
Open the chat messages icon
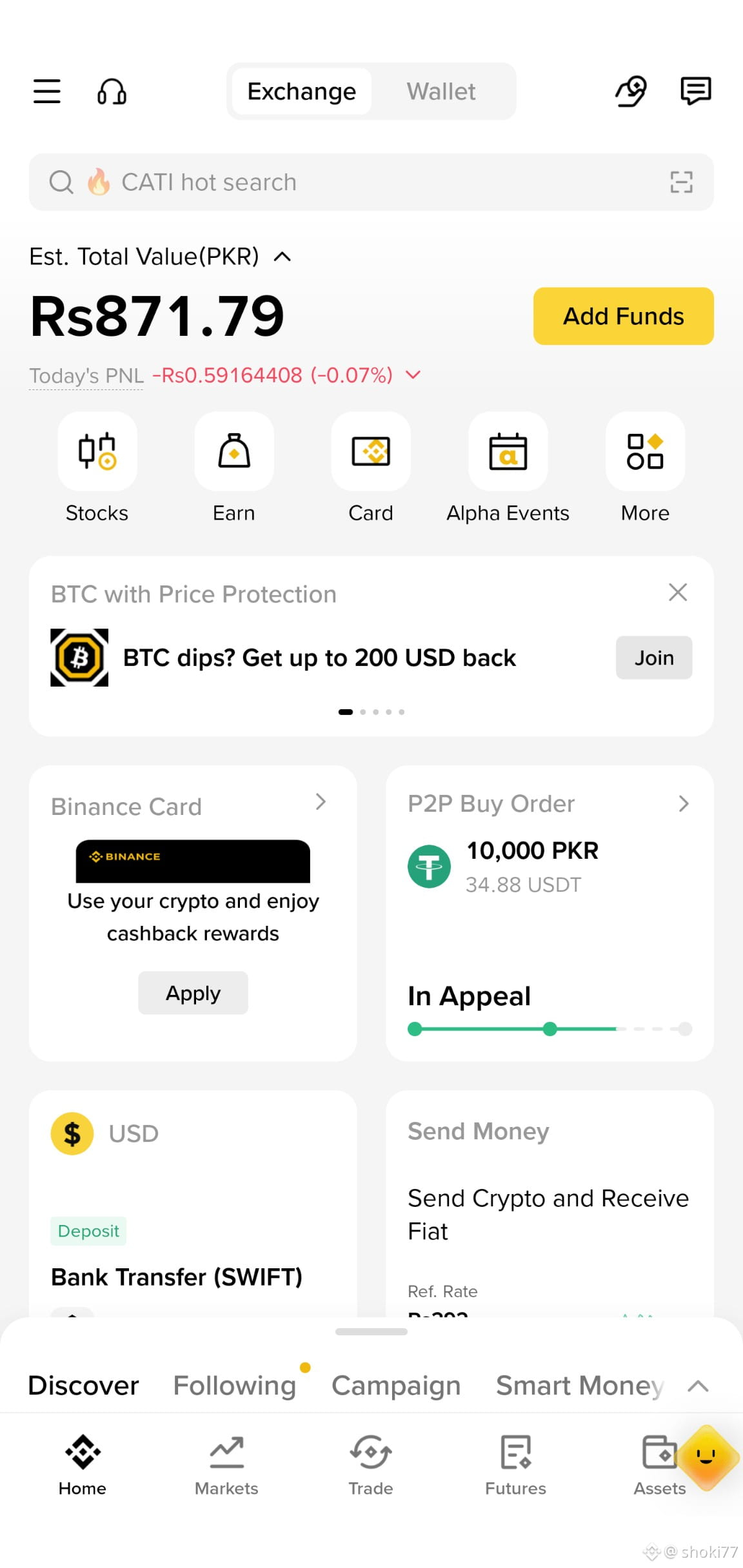pyautogui.click(x=696, y=91)
